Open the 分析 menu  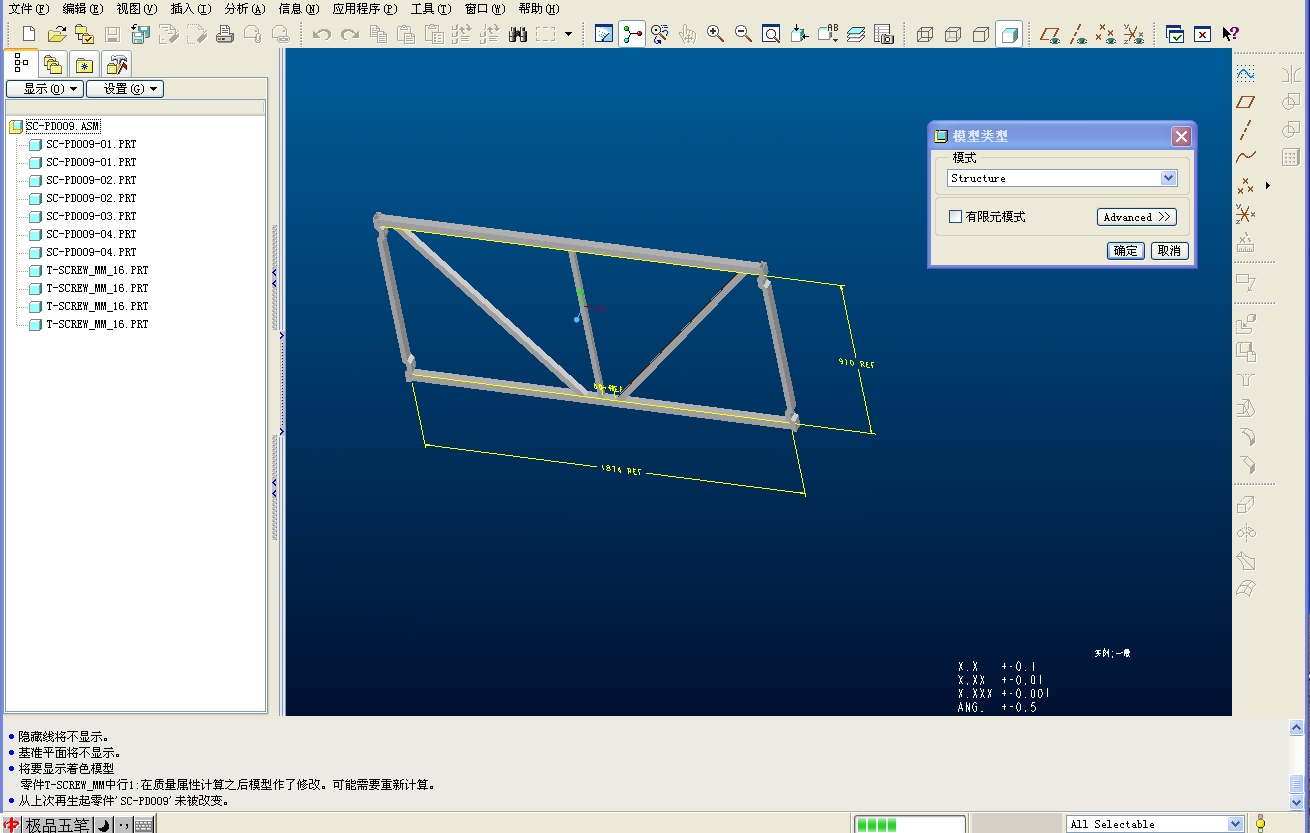[244, 9]
